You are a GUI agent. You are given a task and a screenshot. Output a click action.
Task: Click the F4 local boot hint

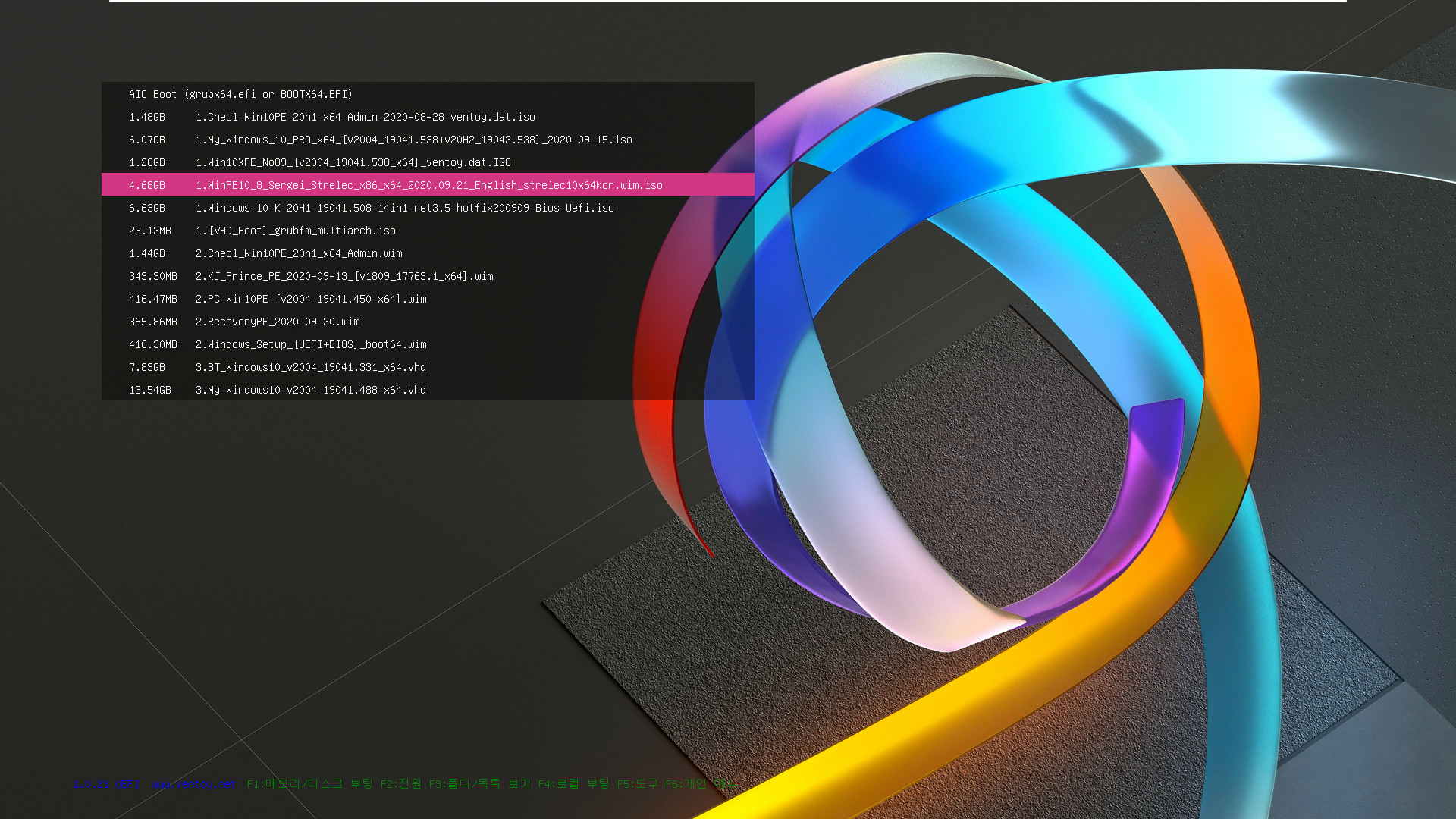pyautogui.click(x=573, y=783)
